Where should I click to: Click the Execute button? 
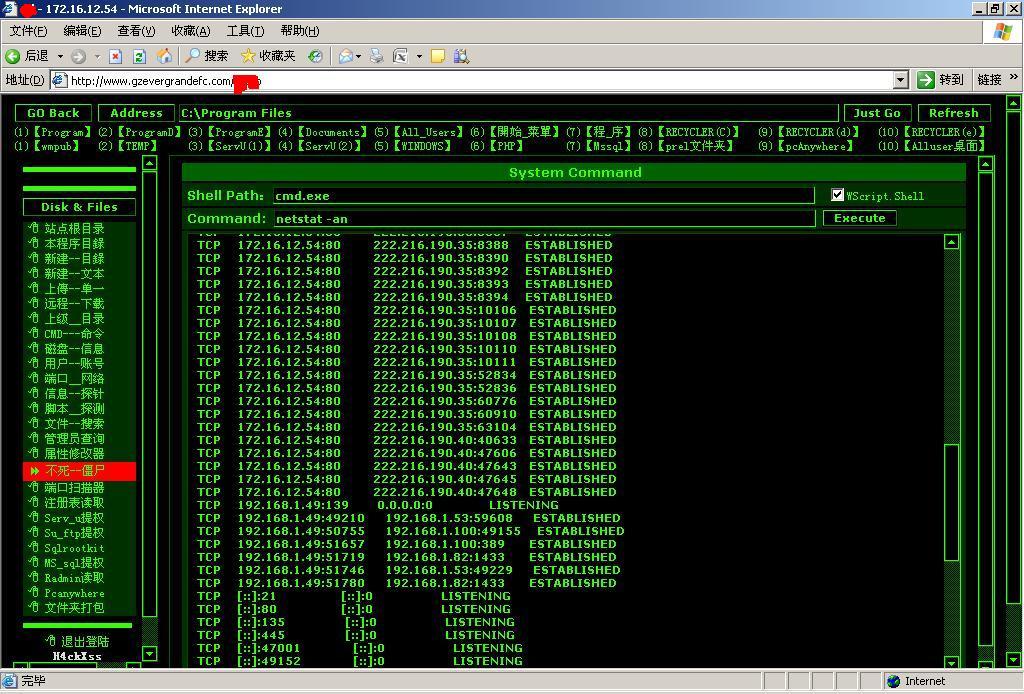pyautogui.click(x=859, y=218)
